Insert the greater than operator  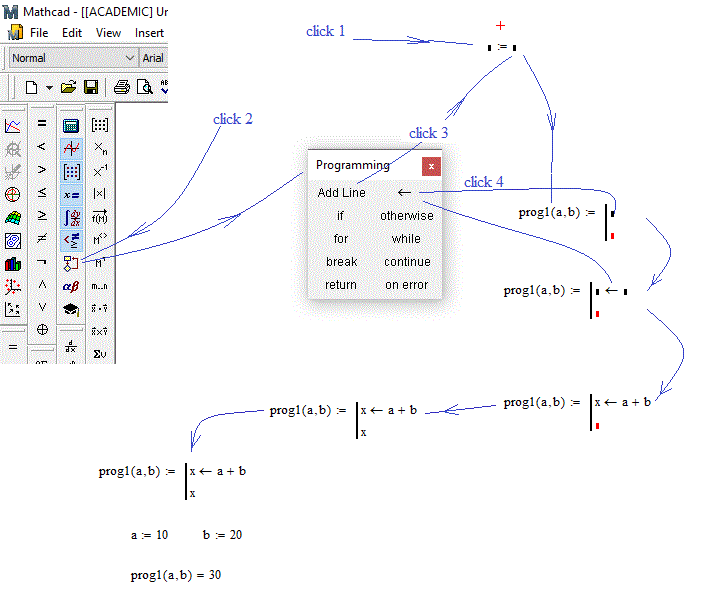[42, 169]
